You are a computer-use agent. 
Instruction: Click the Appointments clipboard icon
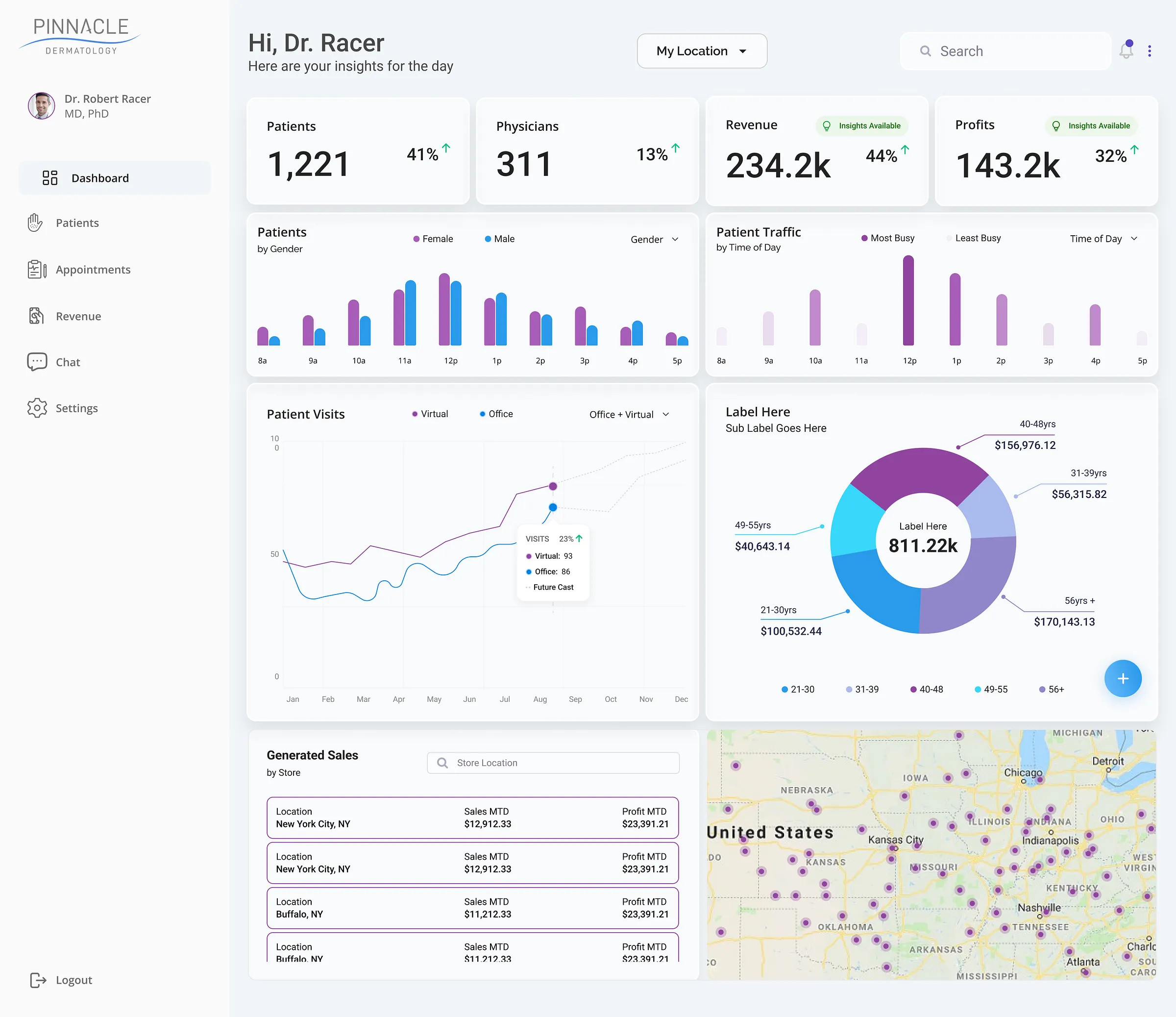click(x=37, y=269)
